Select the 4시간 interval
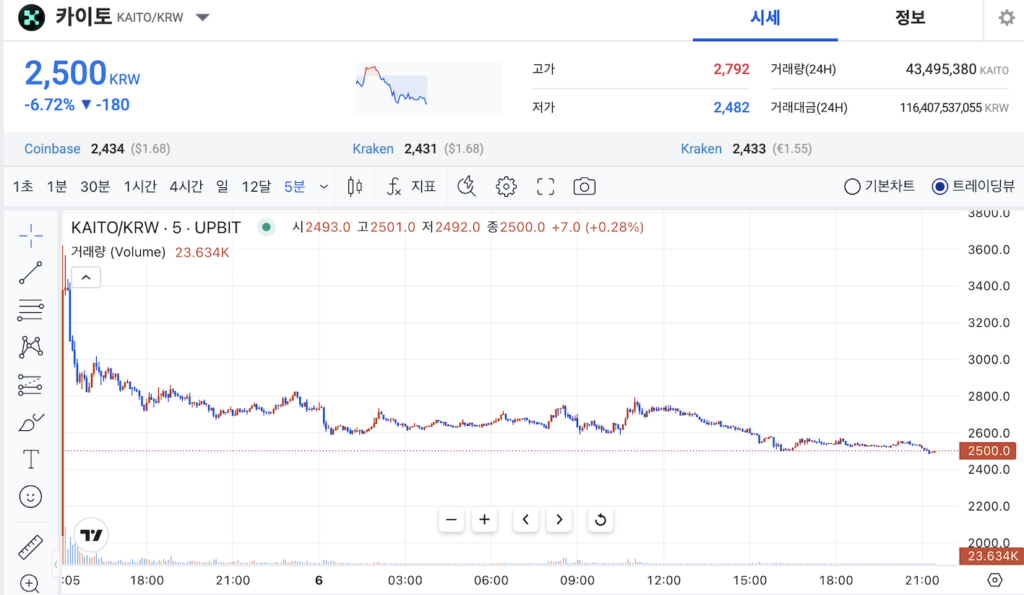This screenshot has height=595, width=1024. 187,187
